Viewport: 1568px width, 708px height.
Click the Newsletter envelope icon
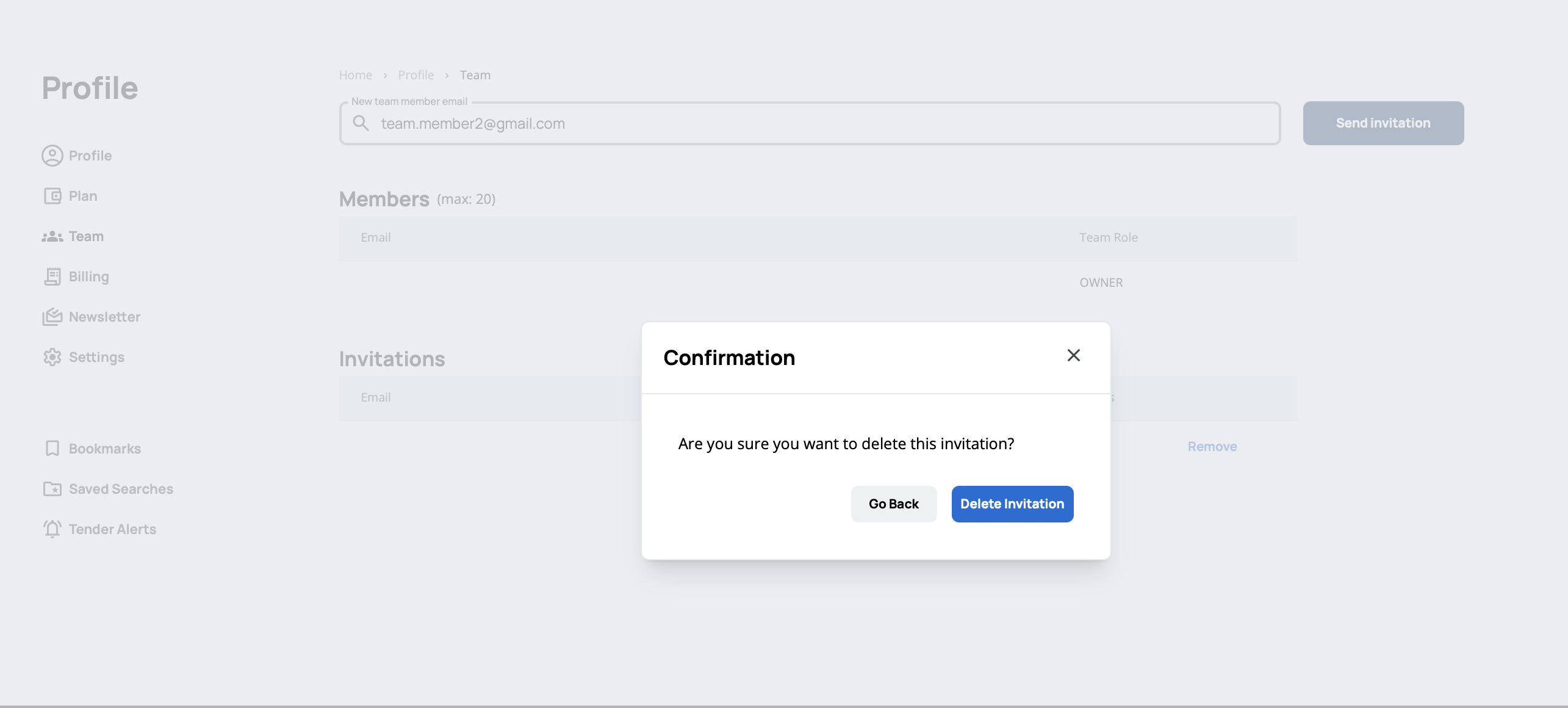coord(52,317)
